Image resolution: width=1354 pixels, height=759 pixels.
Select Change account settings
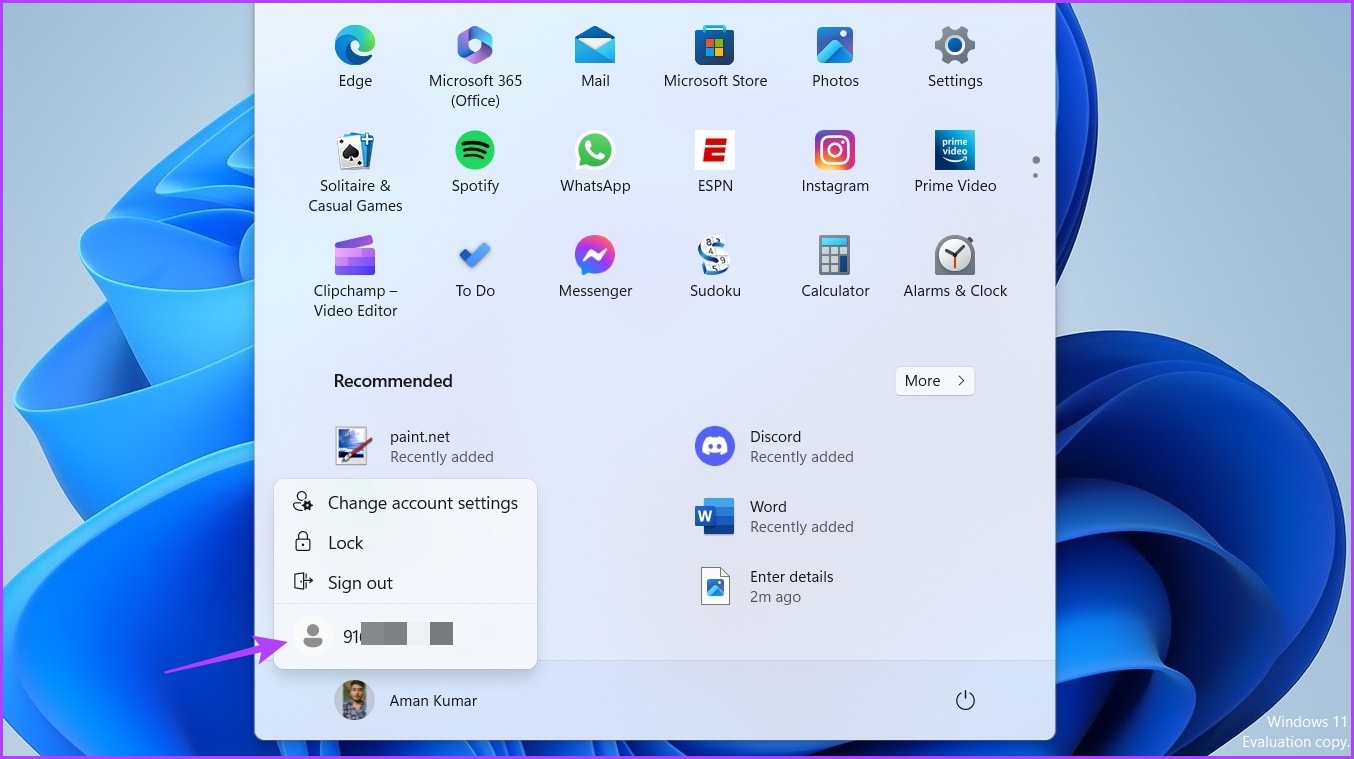click(405, 503)
